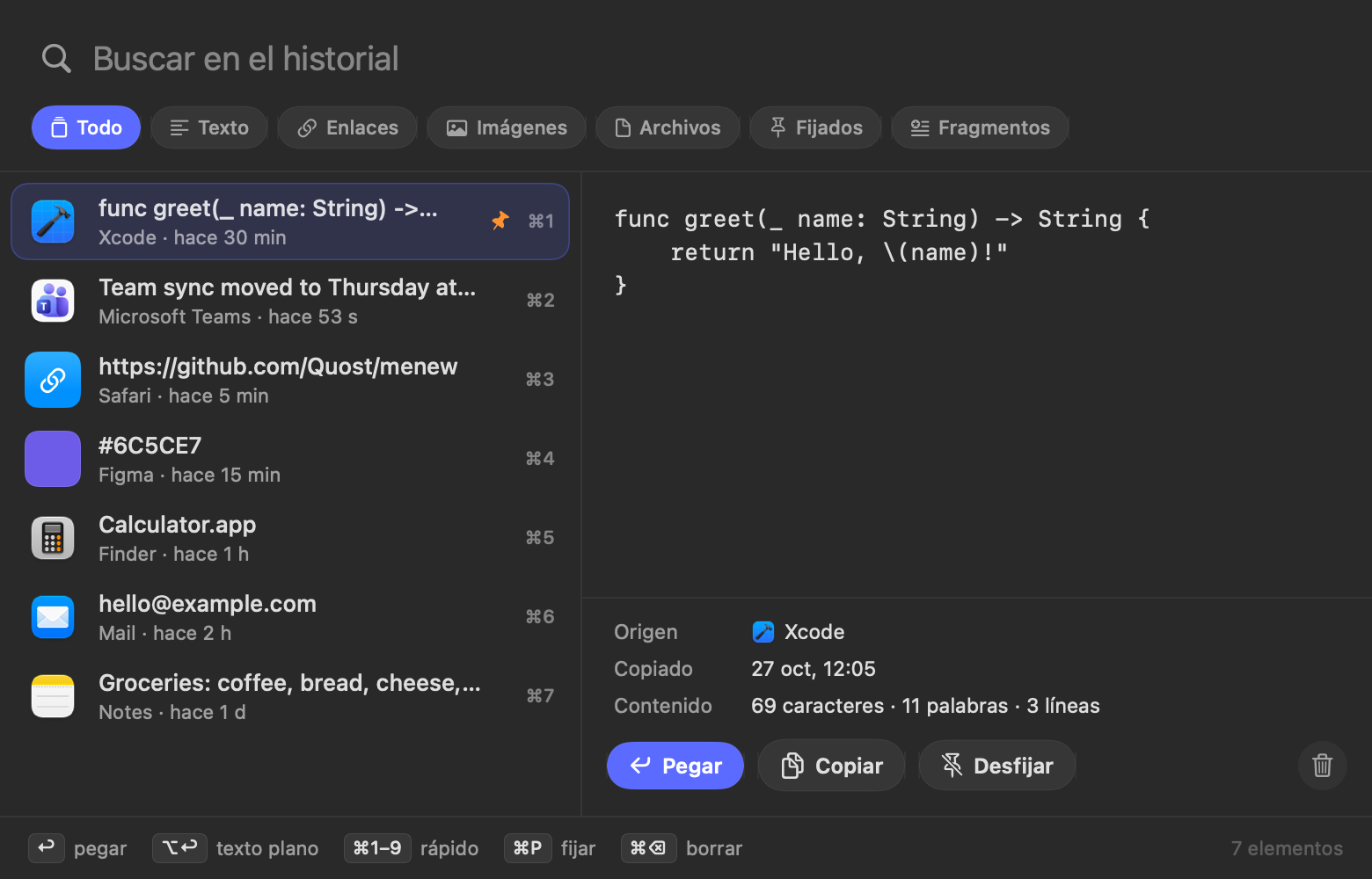Click the ⌘5 shortcut label

540,538
